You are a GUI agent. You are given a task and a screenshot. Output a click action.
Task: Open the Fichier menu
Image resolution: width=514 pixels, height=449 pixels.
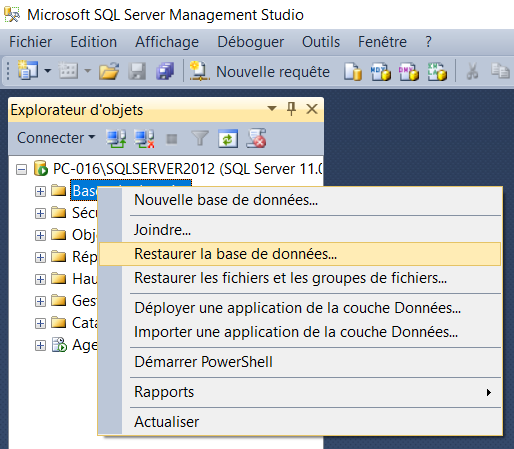pyautogui.click(x=30, y=42)
